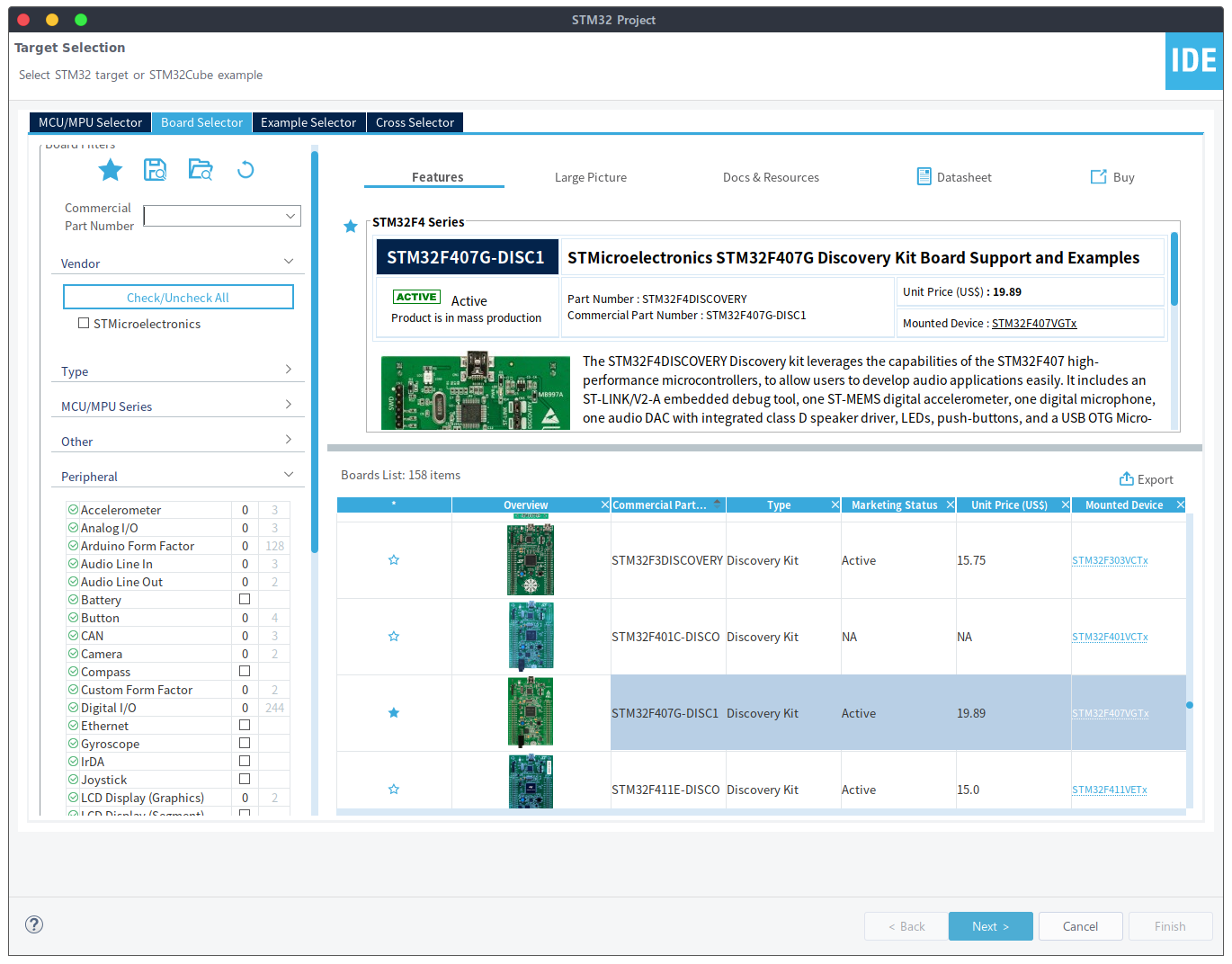Expand the Type filter section
Image resolution: width=1232 pixels, height=964 pixels.
pyautogui.click(x=289, y=370)
